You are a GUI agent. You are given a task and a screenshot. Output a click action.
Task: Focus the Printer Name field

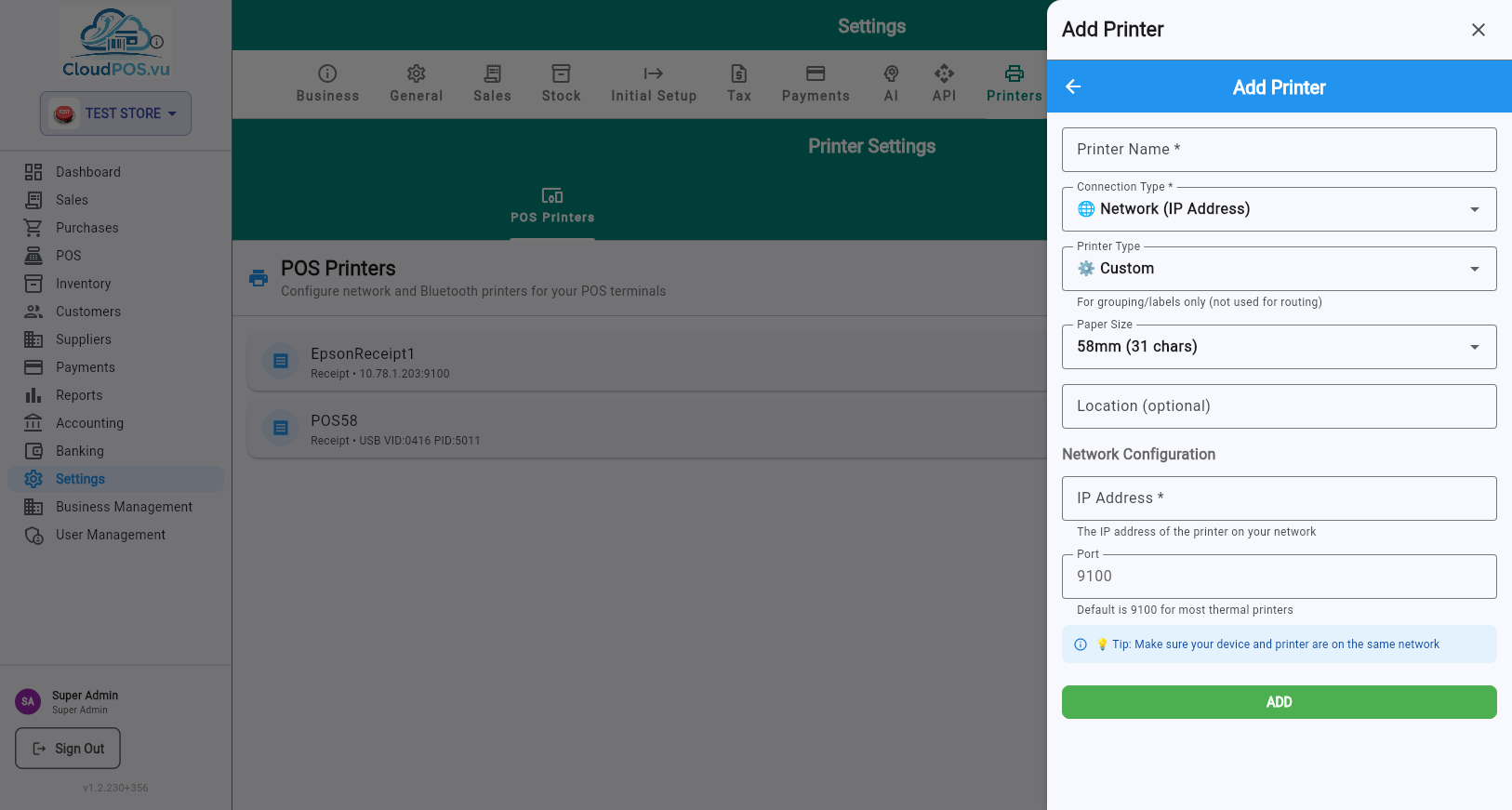click(1280, 150)
